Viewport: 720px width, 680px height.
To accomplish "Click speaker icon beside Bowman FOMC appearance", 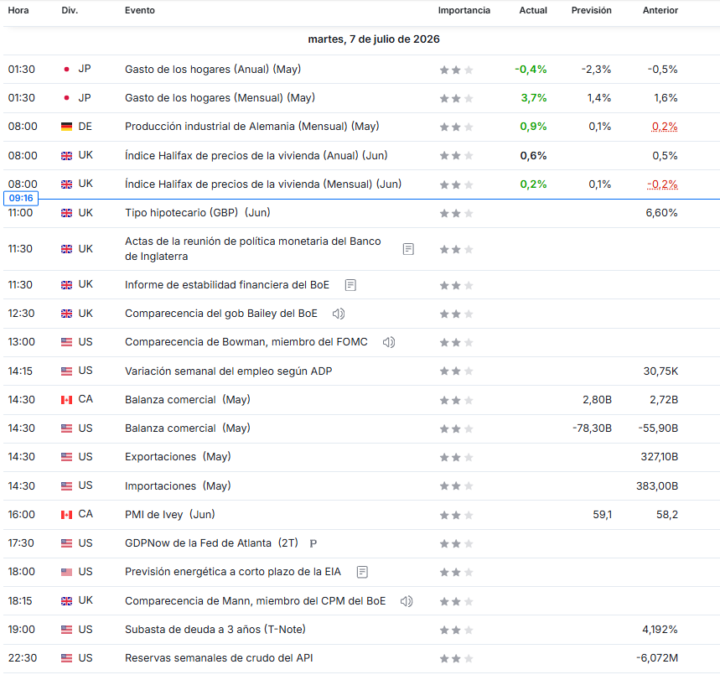I will click(389, 342).
